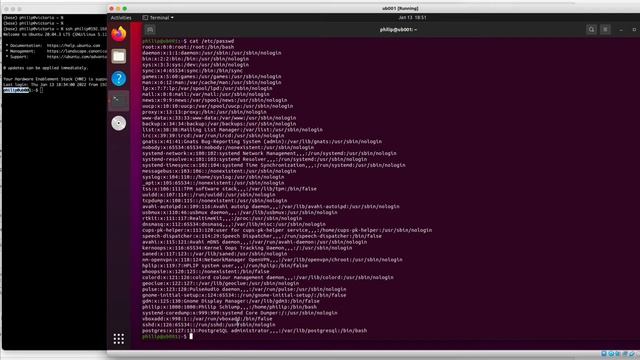The image size is (640, 360).
Task: Click the Documentation help.ubuntu.com line in left terminal
Action: [53, 46]
